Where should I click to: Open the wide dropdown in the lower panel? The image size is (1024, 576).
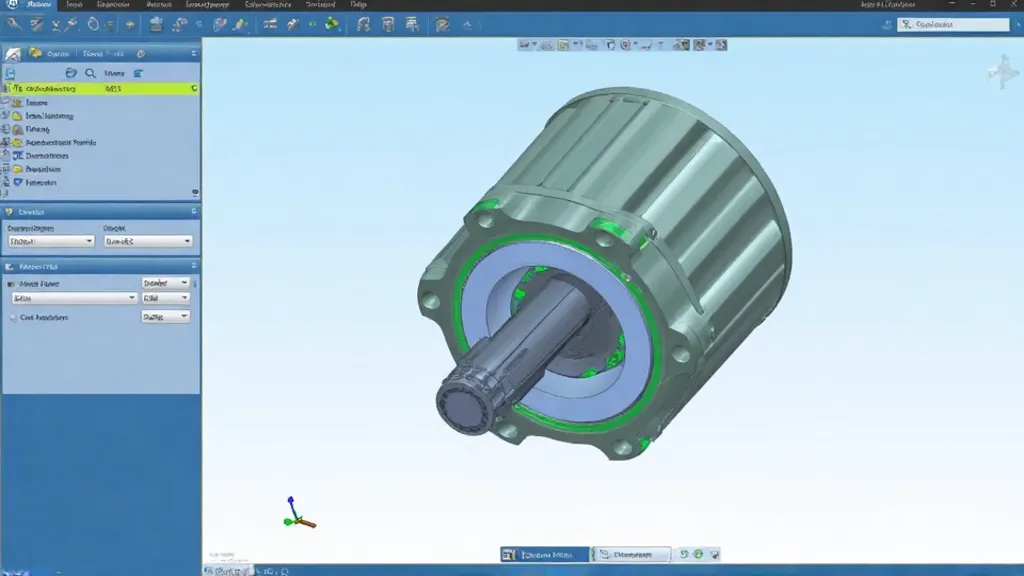[74, 298]
